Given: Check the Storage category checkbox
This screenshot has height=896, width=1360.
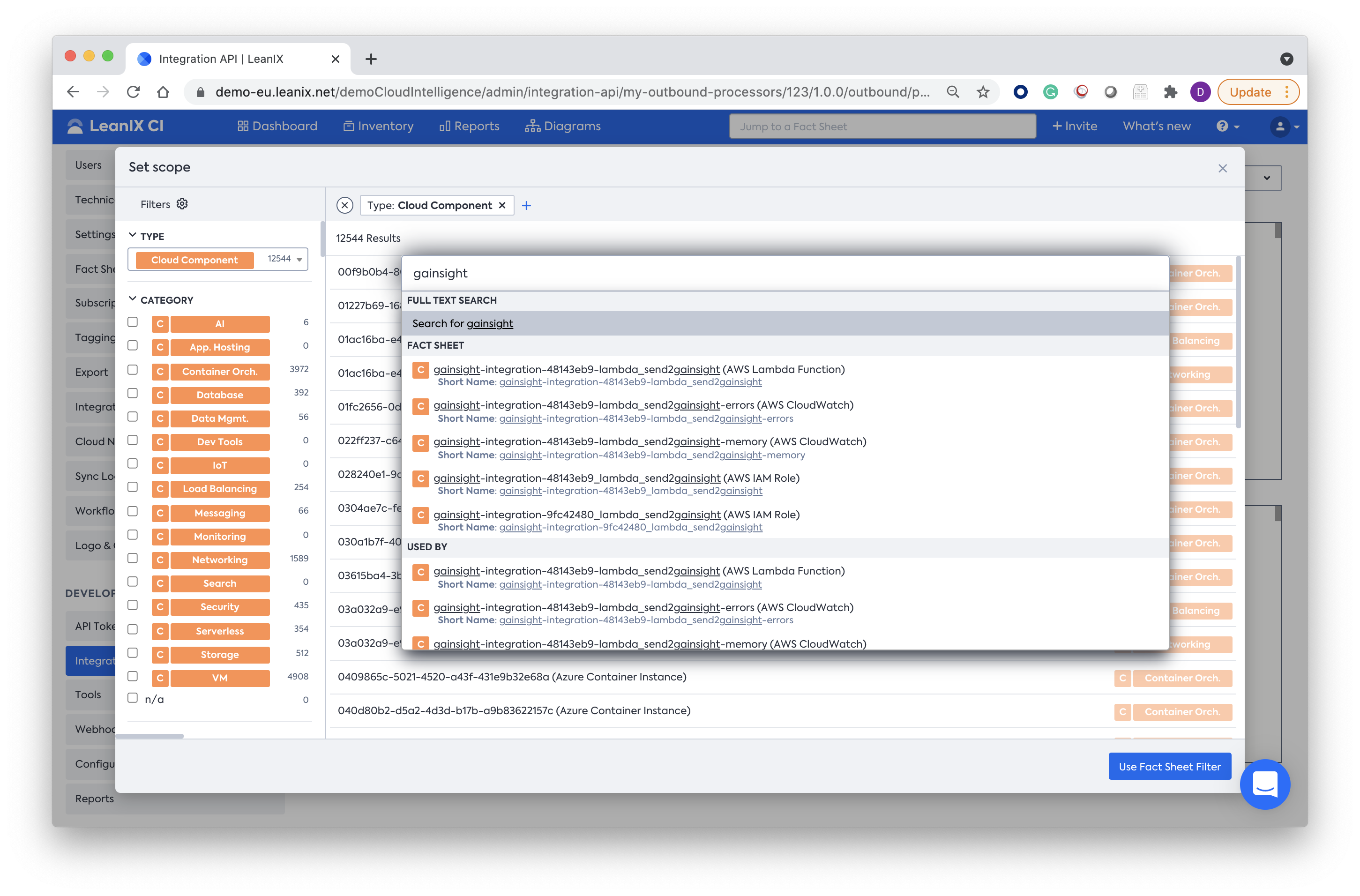Looking at the screenshot, I should (x=133, y=653).
